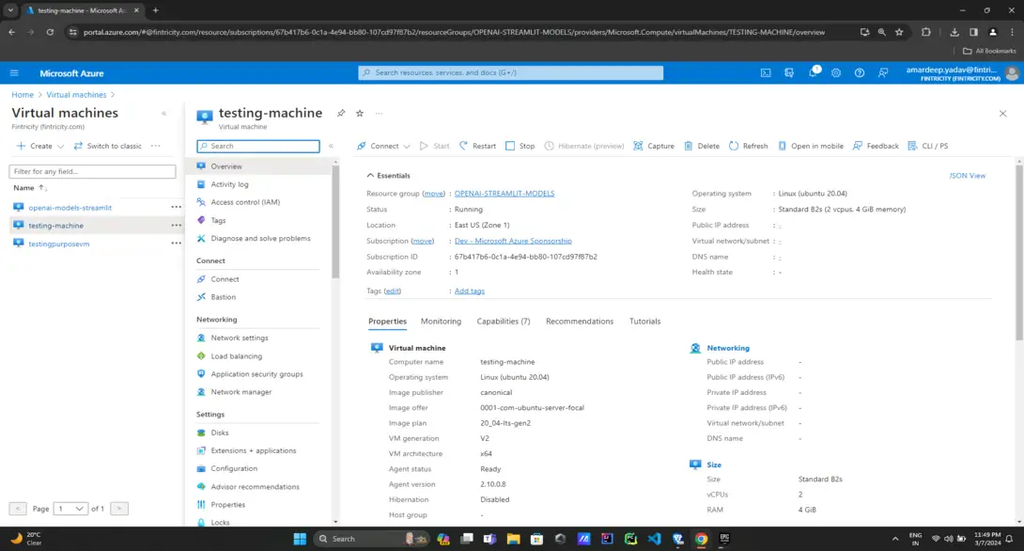
Task: Open Extensions + applications
Action: [x=253, y=451]
